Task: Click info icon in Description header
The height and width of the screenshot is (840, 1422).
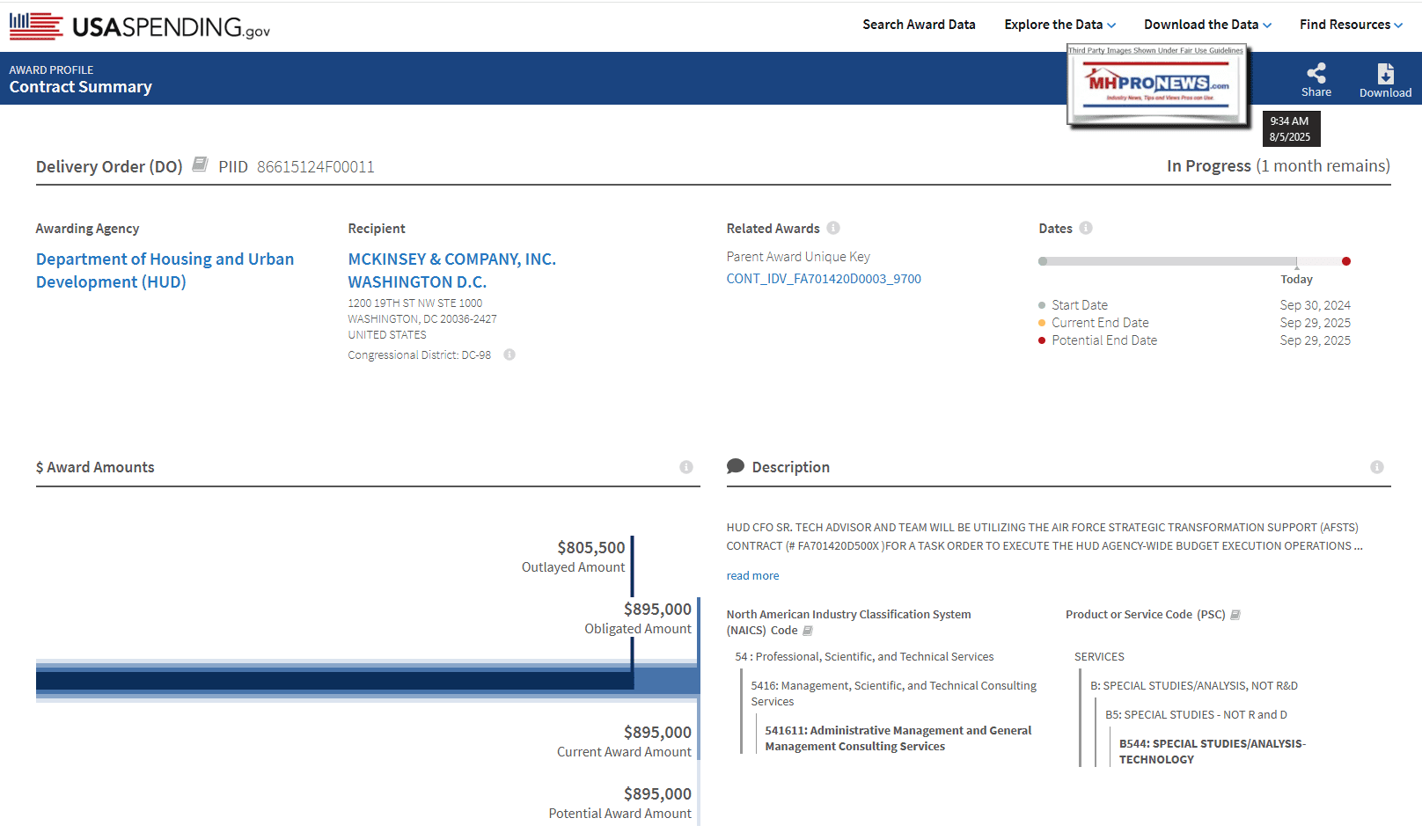Action: (1377, 467)
